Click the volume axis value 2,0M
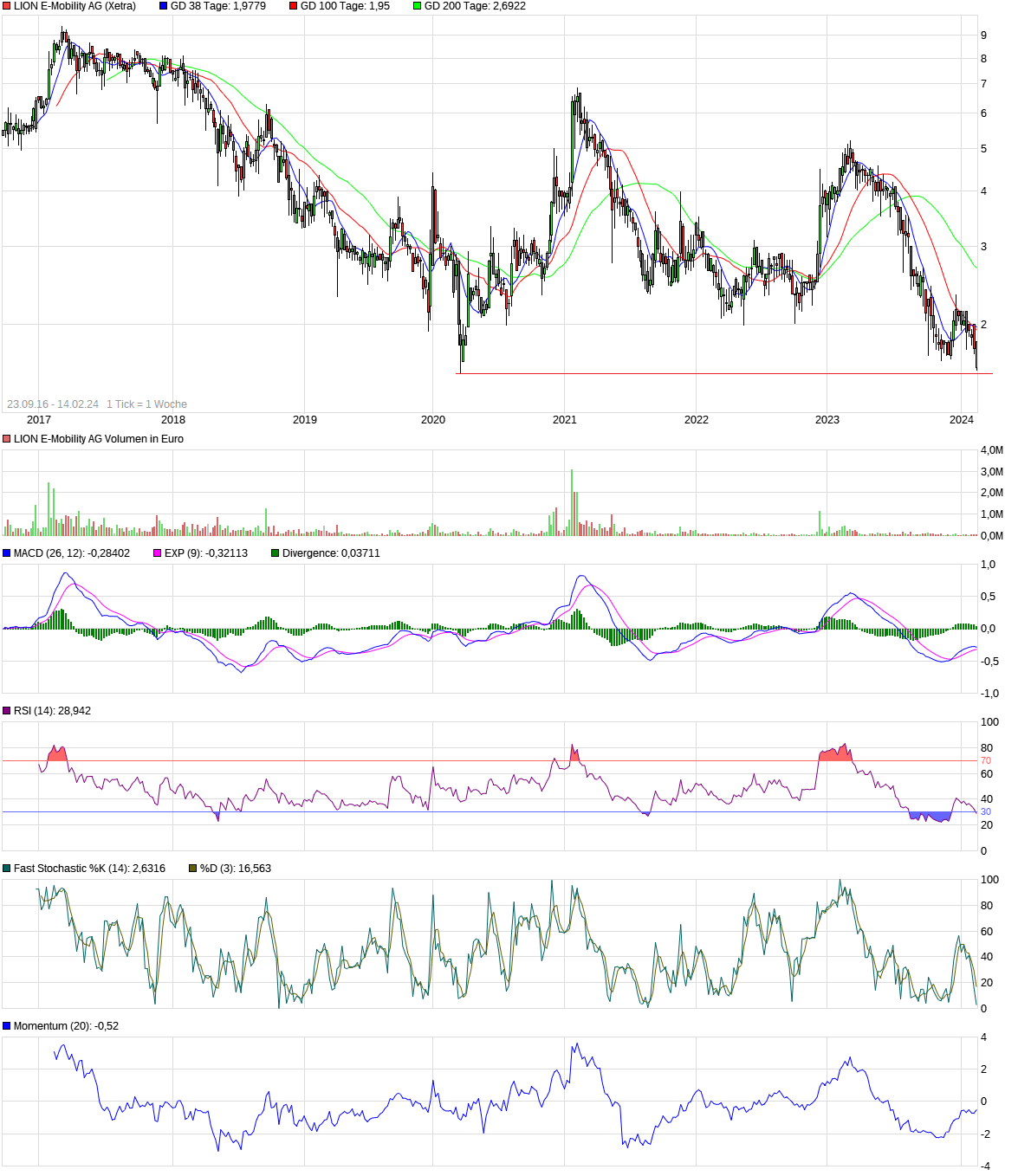This screenshot has height=1176, width=1018. point(992,493)
